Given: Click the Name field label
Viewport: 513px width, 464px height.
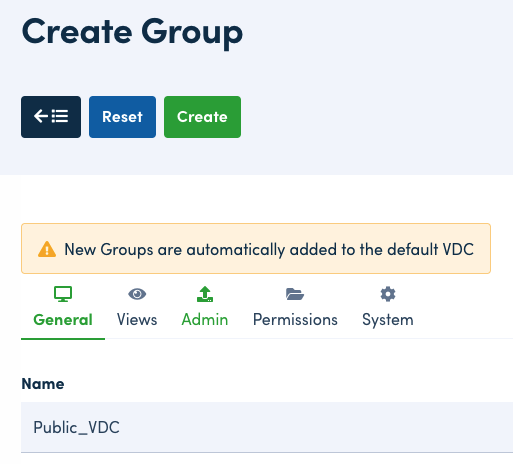Looking at the screenshot, I should coord(43,384).
